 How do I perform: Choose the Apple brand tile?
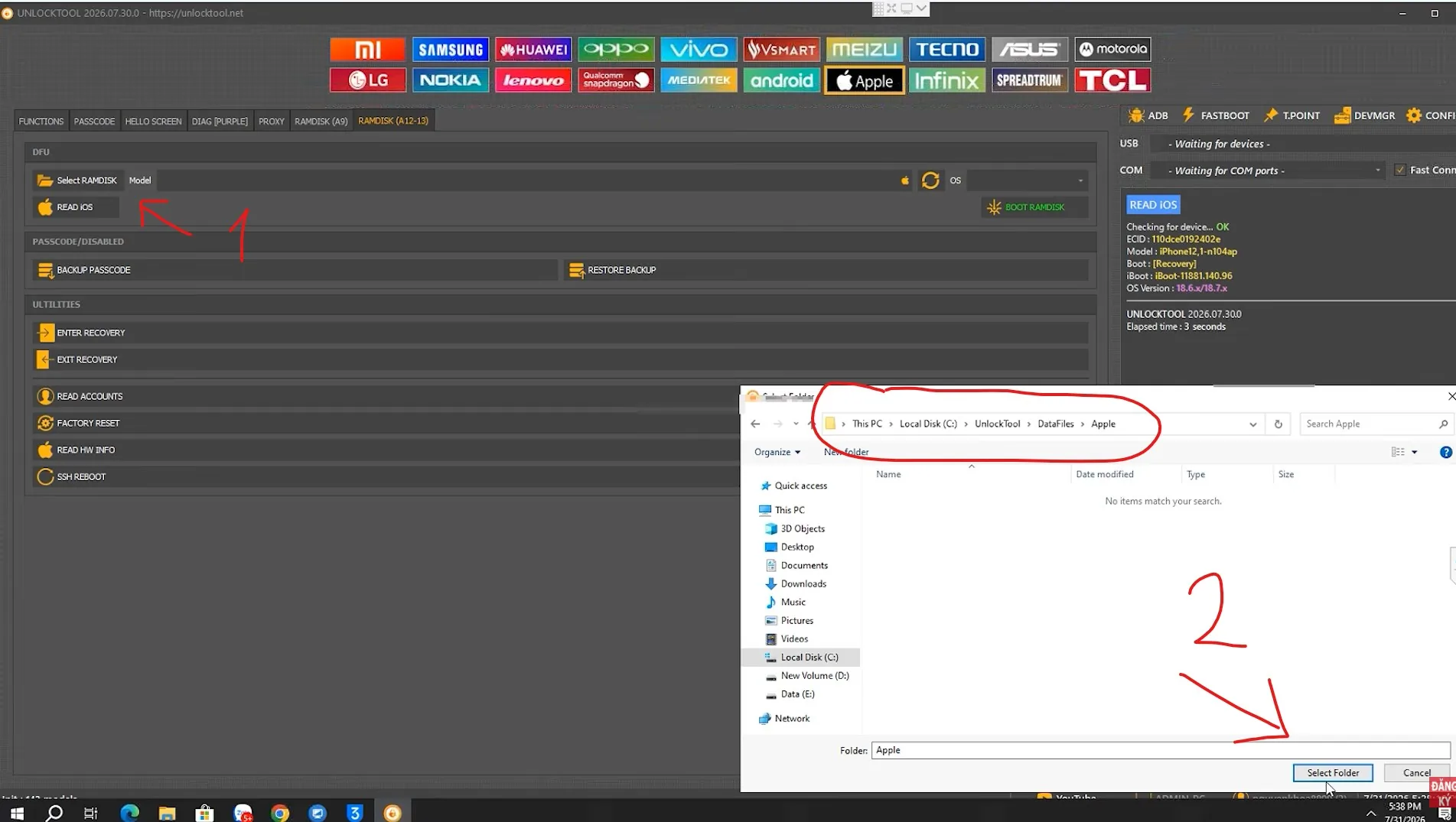tap(865, 80)
